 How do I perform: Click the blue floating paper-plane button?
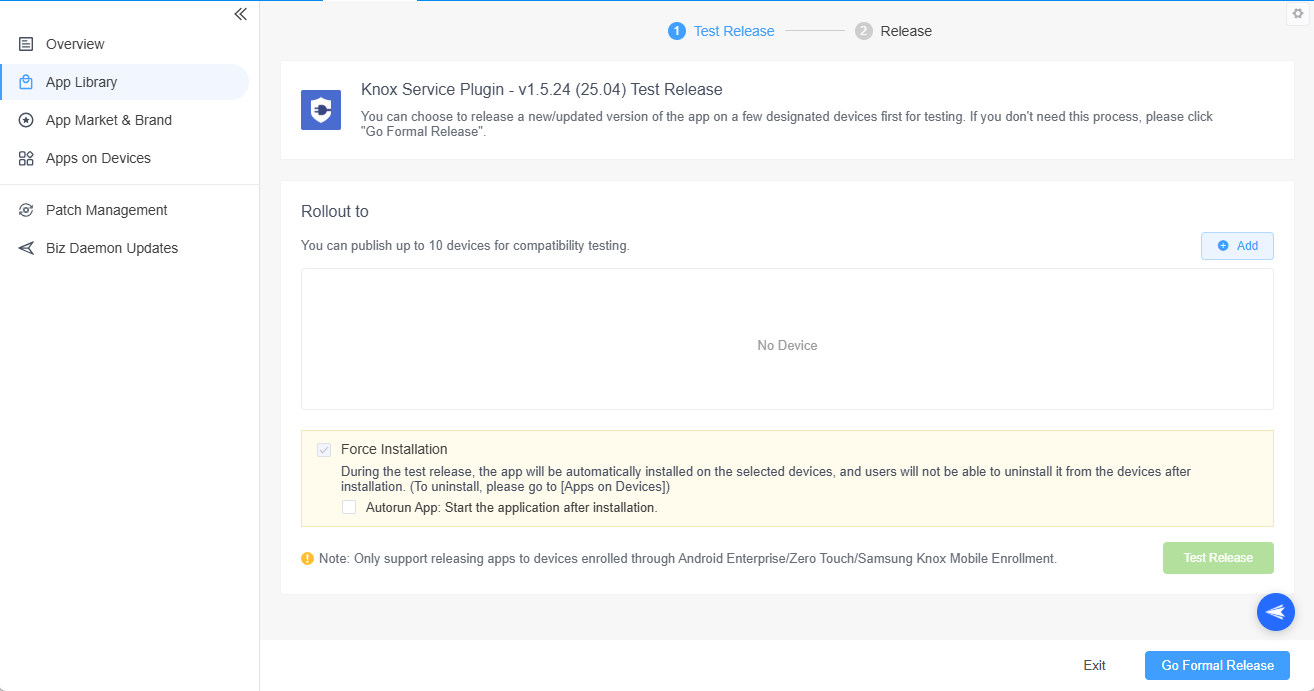(1275, 612)
